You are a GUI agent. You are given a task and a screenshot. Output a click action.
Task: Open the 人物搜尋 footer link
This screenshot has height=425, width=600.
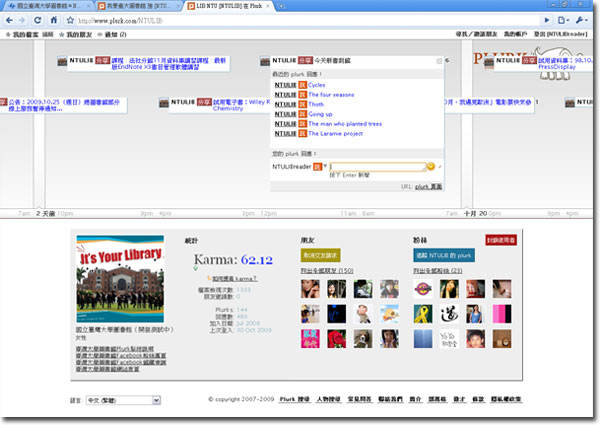point(328,399)
